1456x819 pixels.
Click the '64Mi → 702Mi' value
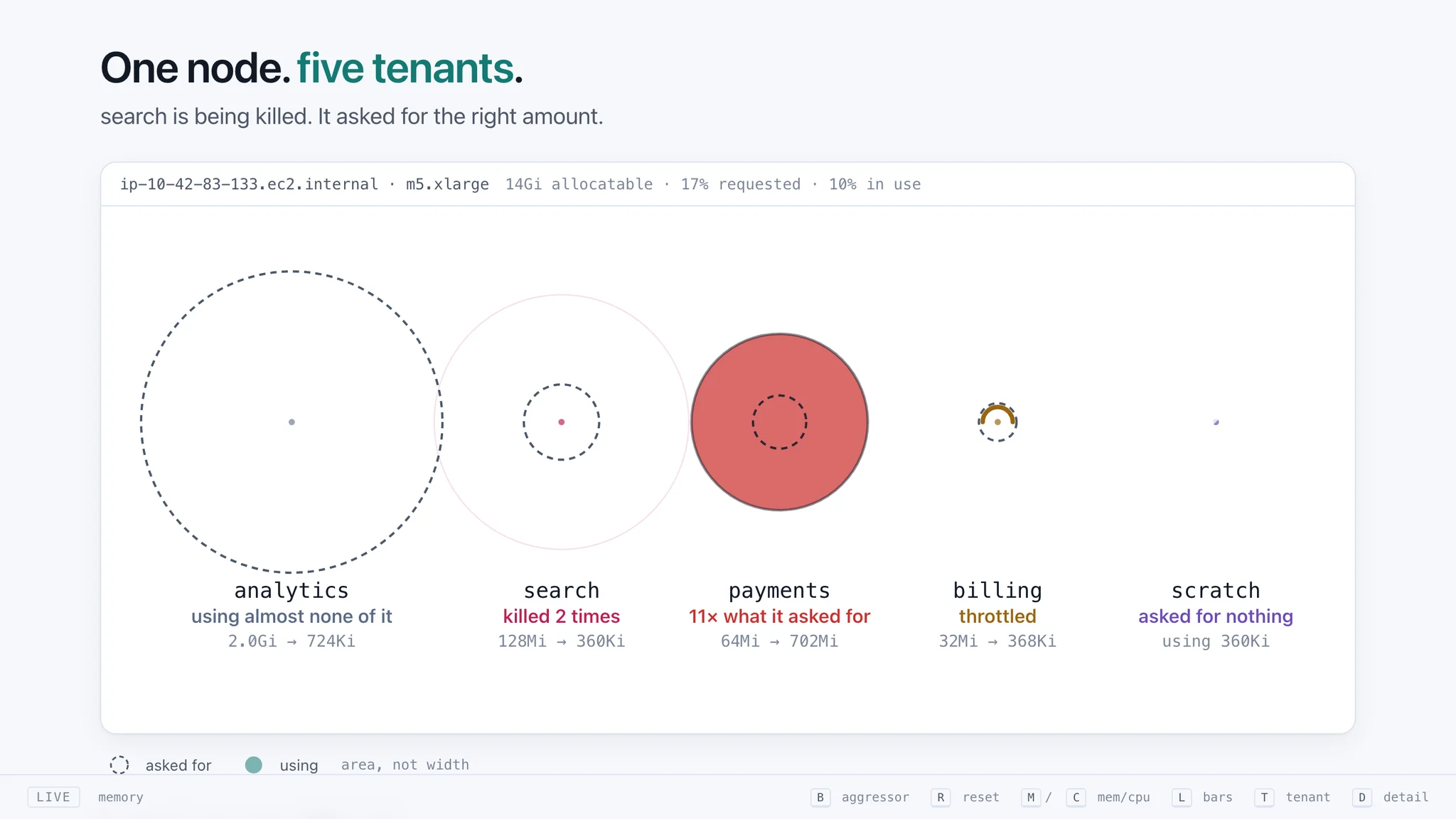[780, 641]
